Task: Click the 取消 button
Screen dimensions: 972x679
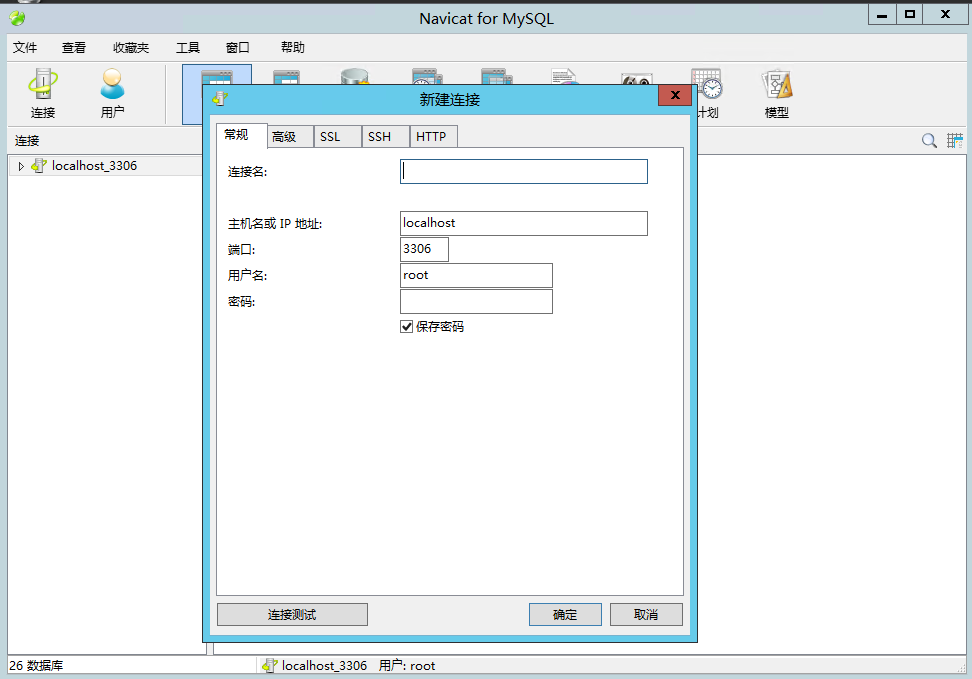Action: coord(646,615)
